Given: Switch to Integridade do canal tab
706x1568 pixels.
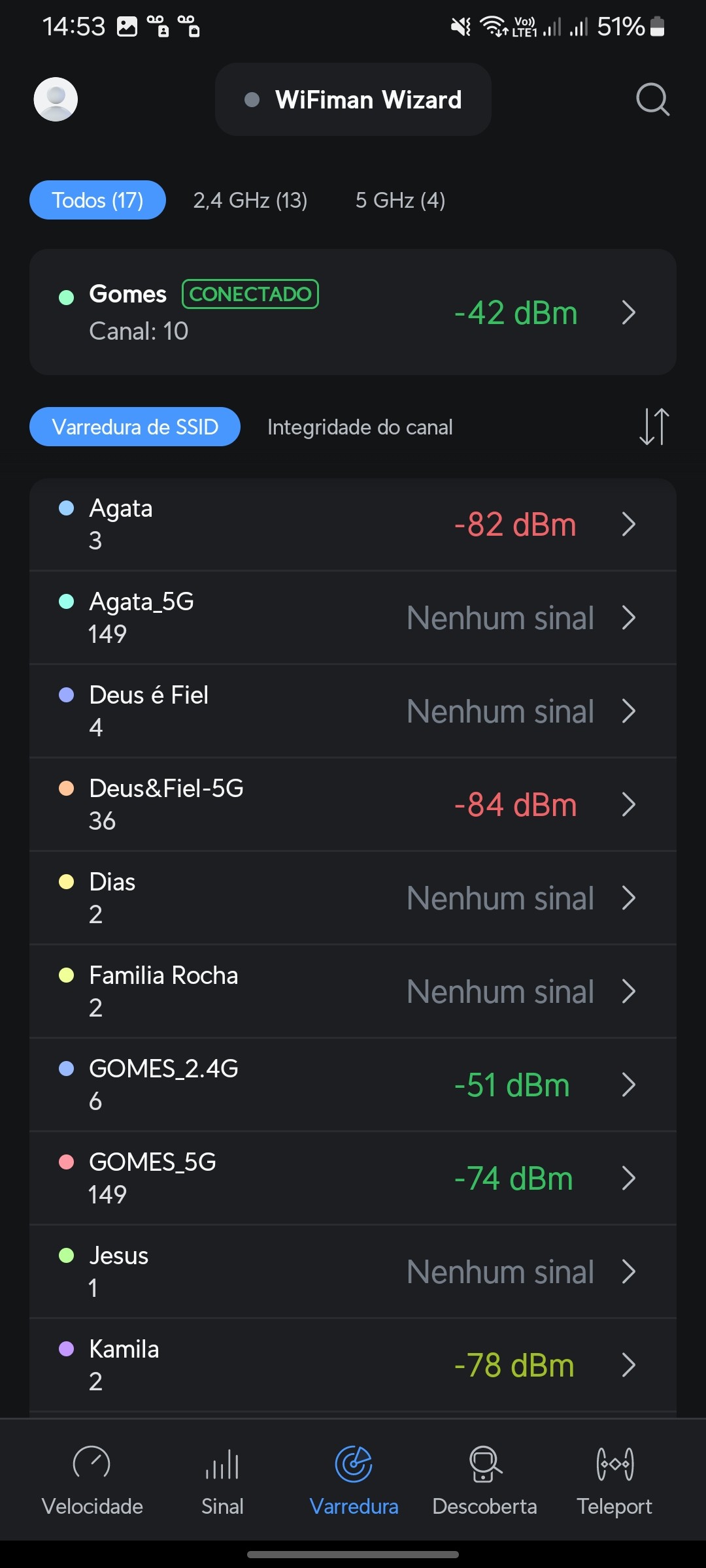Looking at the screenshot, I should point(360,427).
